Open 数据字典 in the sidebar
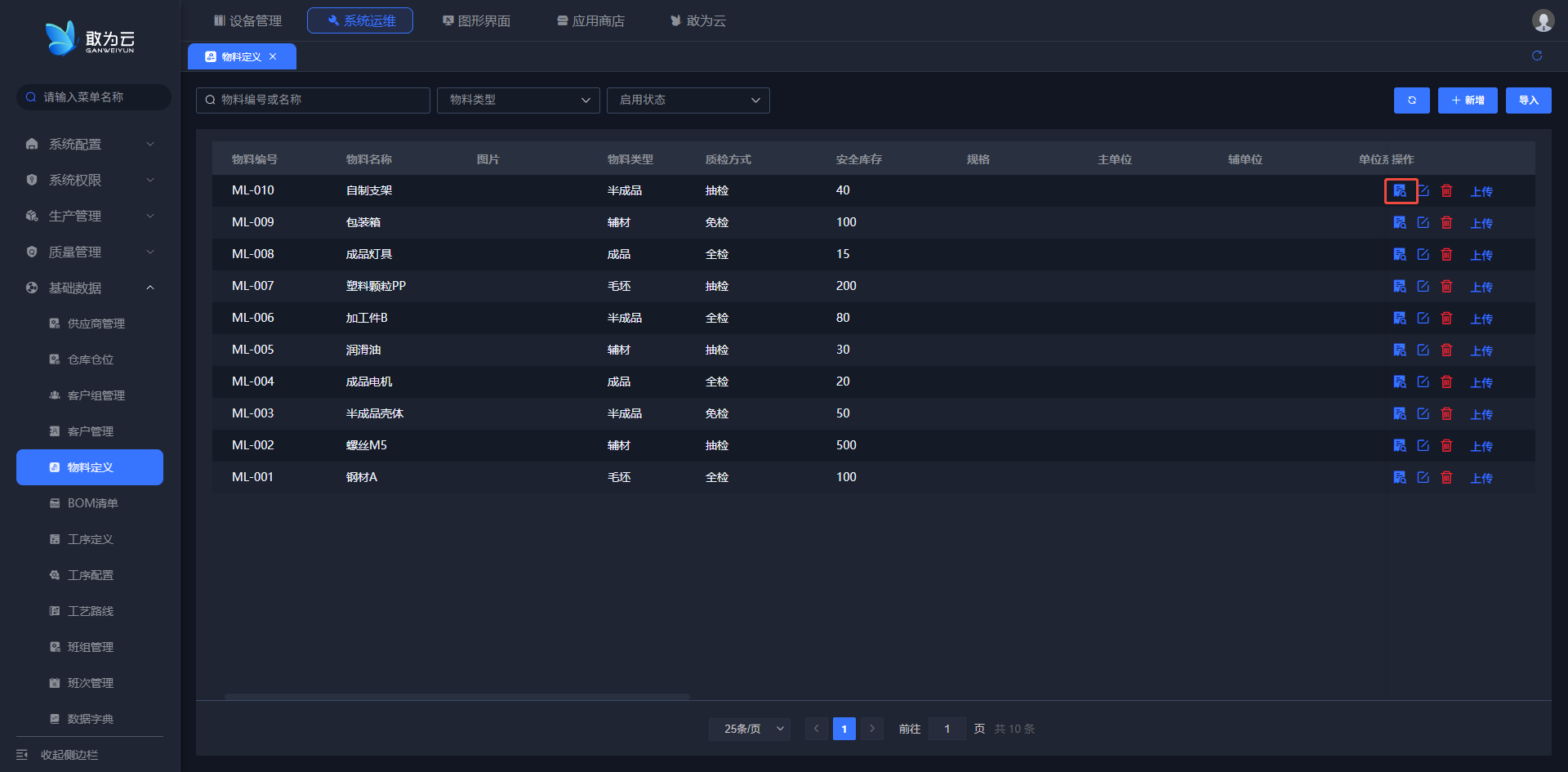1568x772 pixels. click(x=90, y=720)
